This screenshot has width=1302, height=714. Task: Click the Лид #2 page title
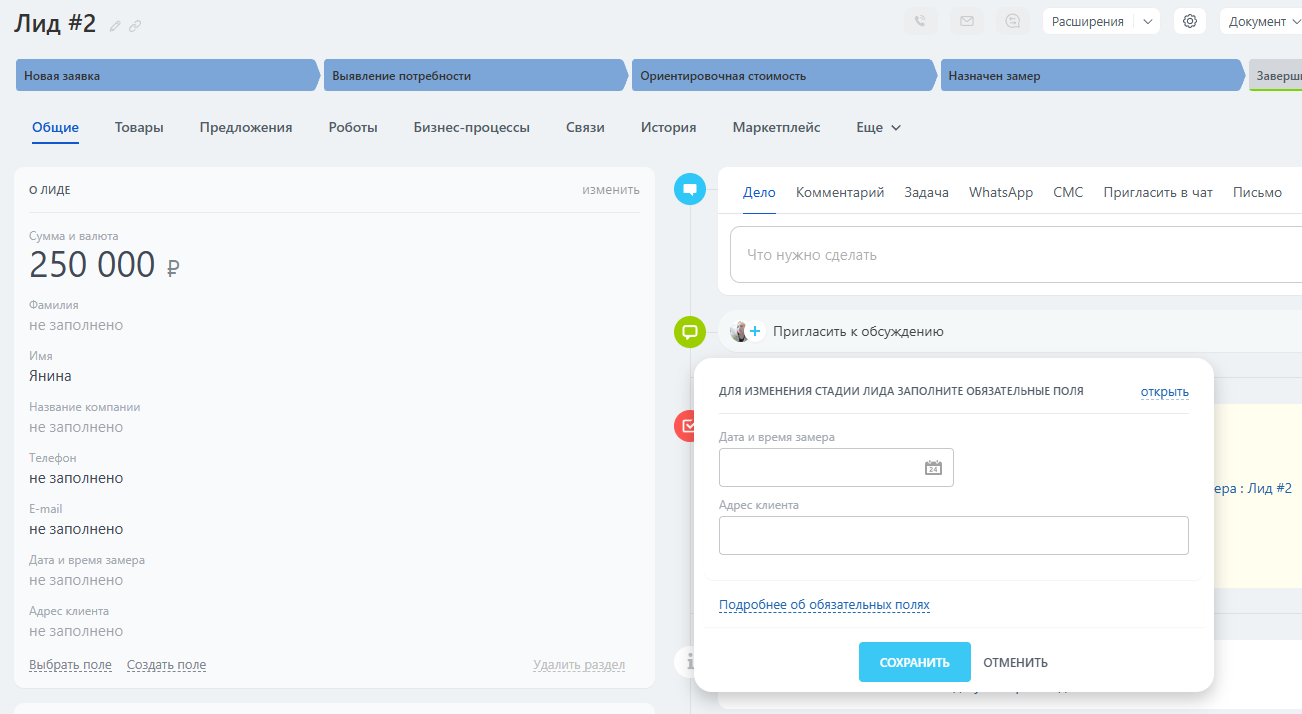pyautogui.click(x=55, y=24)
